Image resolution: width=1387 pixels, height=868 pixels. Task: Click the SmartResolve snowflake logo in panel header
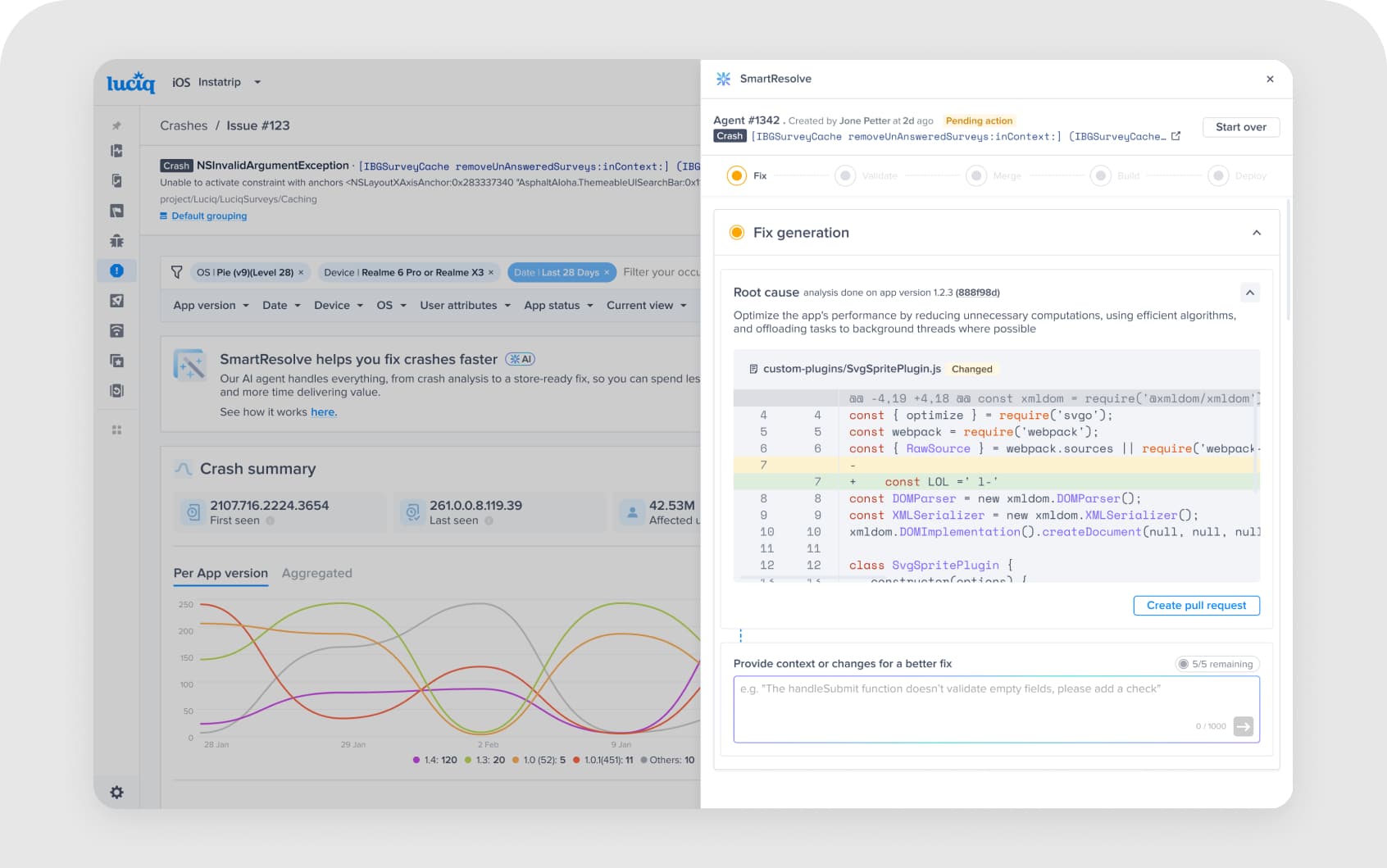point(723,79)
